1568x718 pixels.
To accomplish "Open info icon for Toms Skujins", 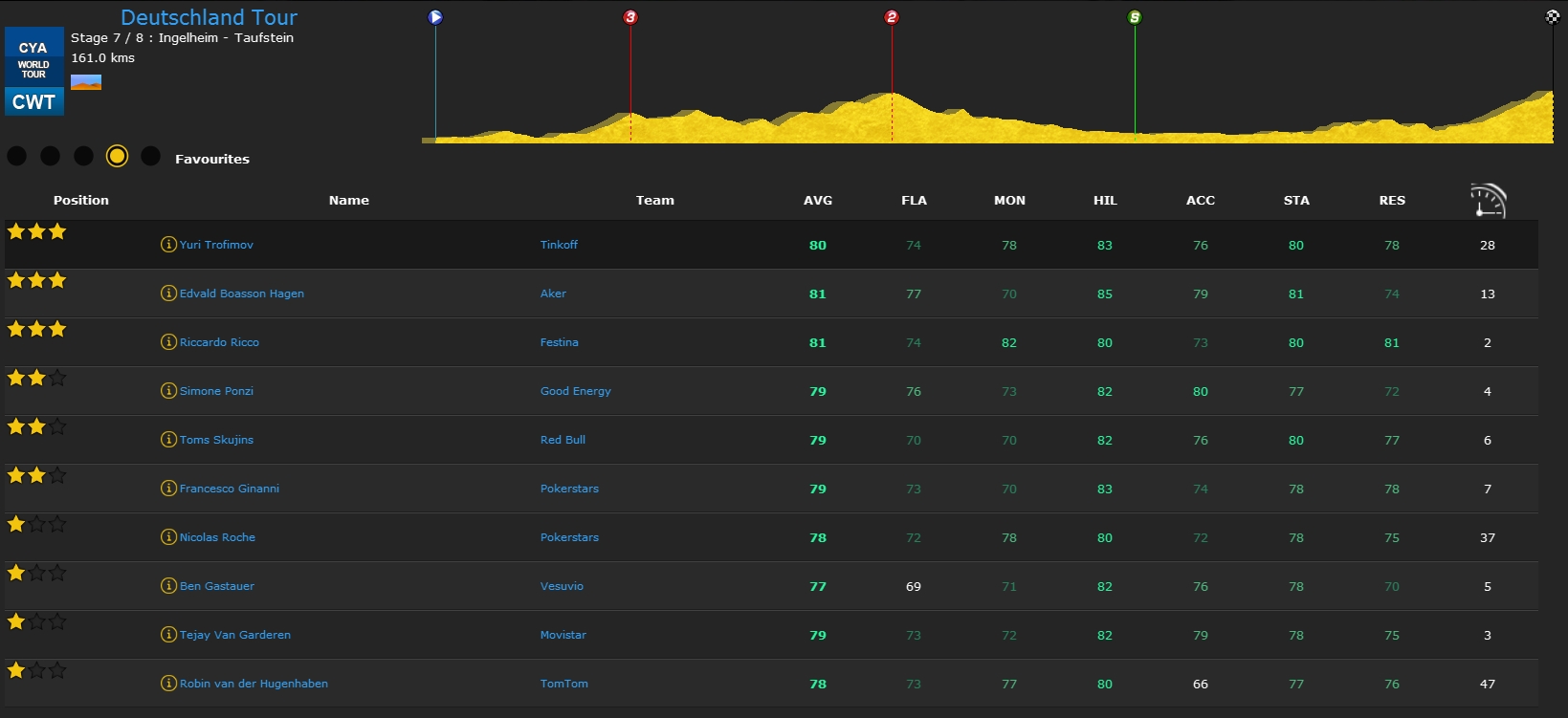I will coord(168,440).
